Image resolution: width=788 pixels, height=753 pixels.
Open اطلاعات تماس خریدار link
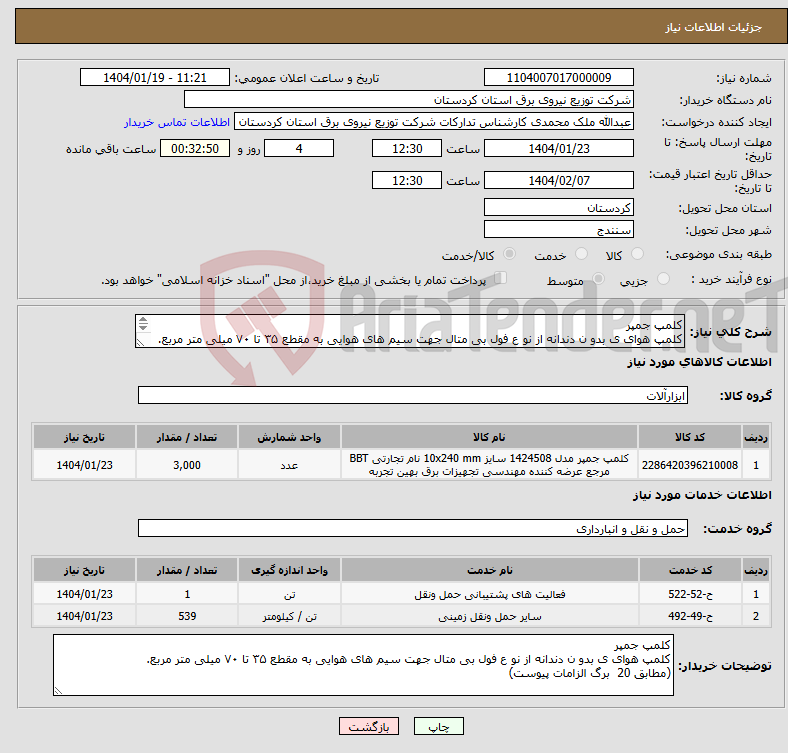point(177,122)
